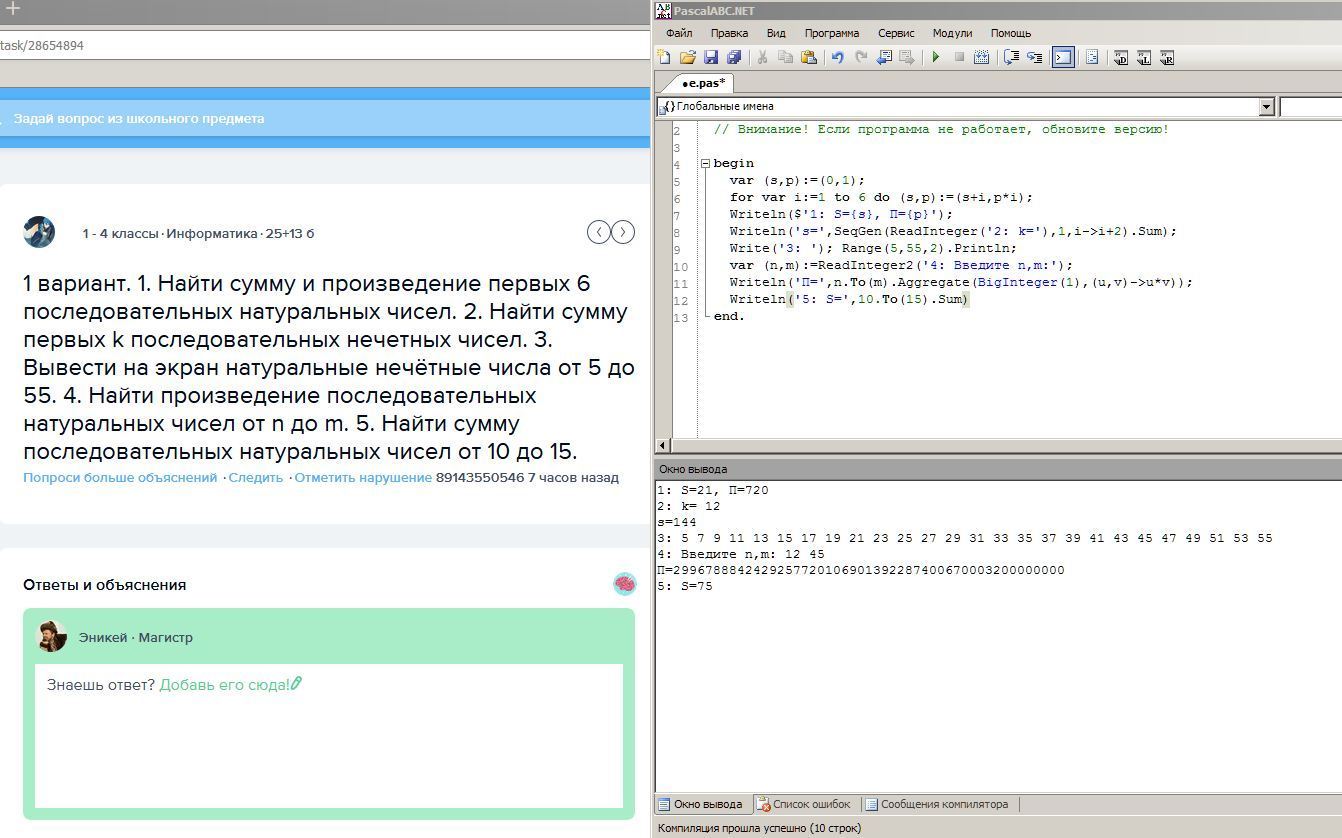This screenshot has width=1342, height=838.
Task: Click the Информатика subject link
Action: click(x=212, y=234)
